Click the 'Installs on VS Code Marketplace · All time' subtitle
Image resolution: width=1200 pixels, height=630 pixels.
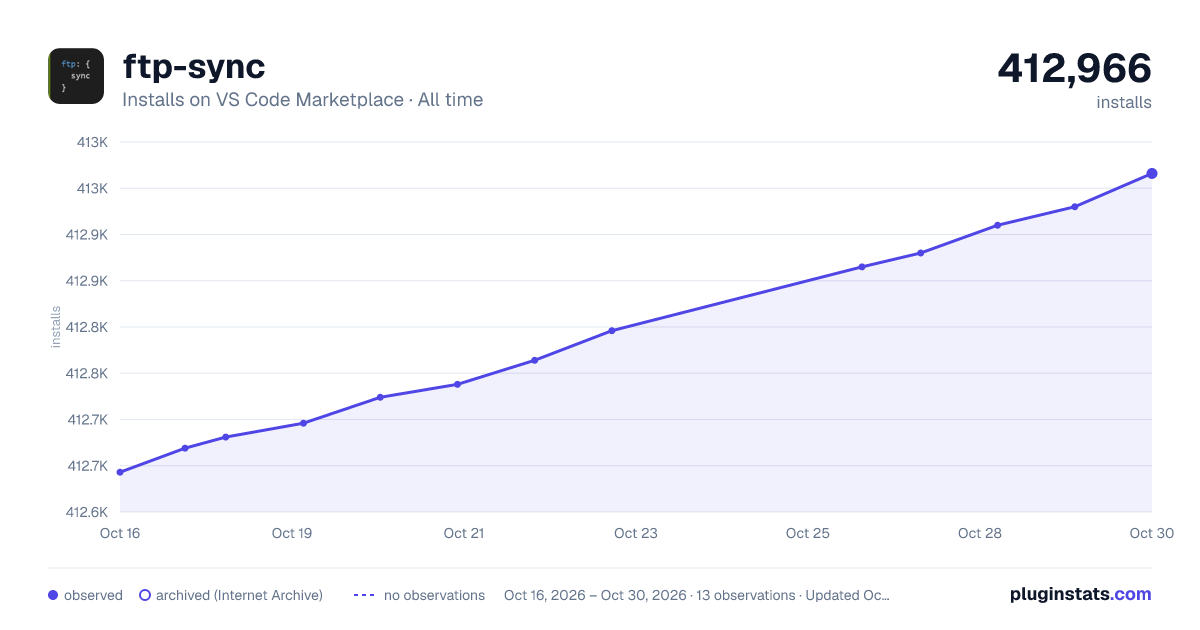pyautogui.click(x=302, y=100)
